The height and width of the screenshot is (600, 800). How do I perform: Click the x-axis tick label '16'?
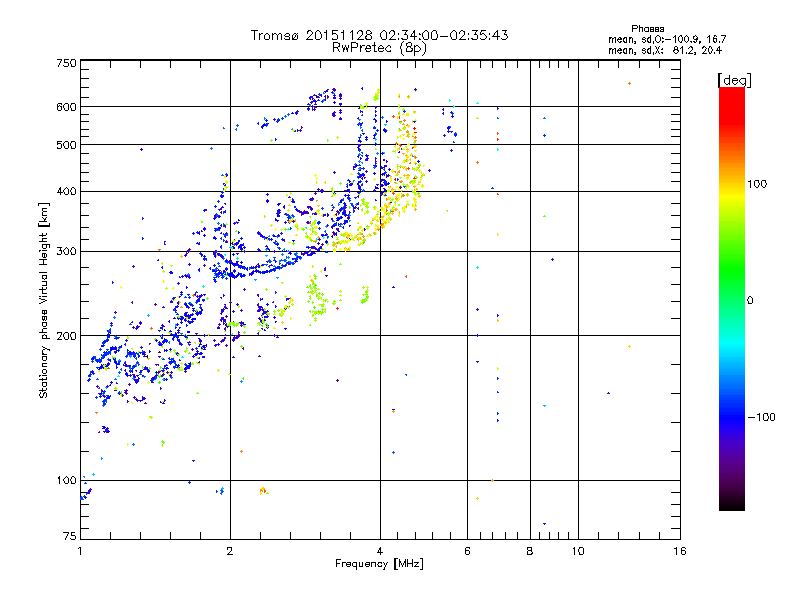coord(680,551)
